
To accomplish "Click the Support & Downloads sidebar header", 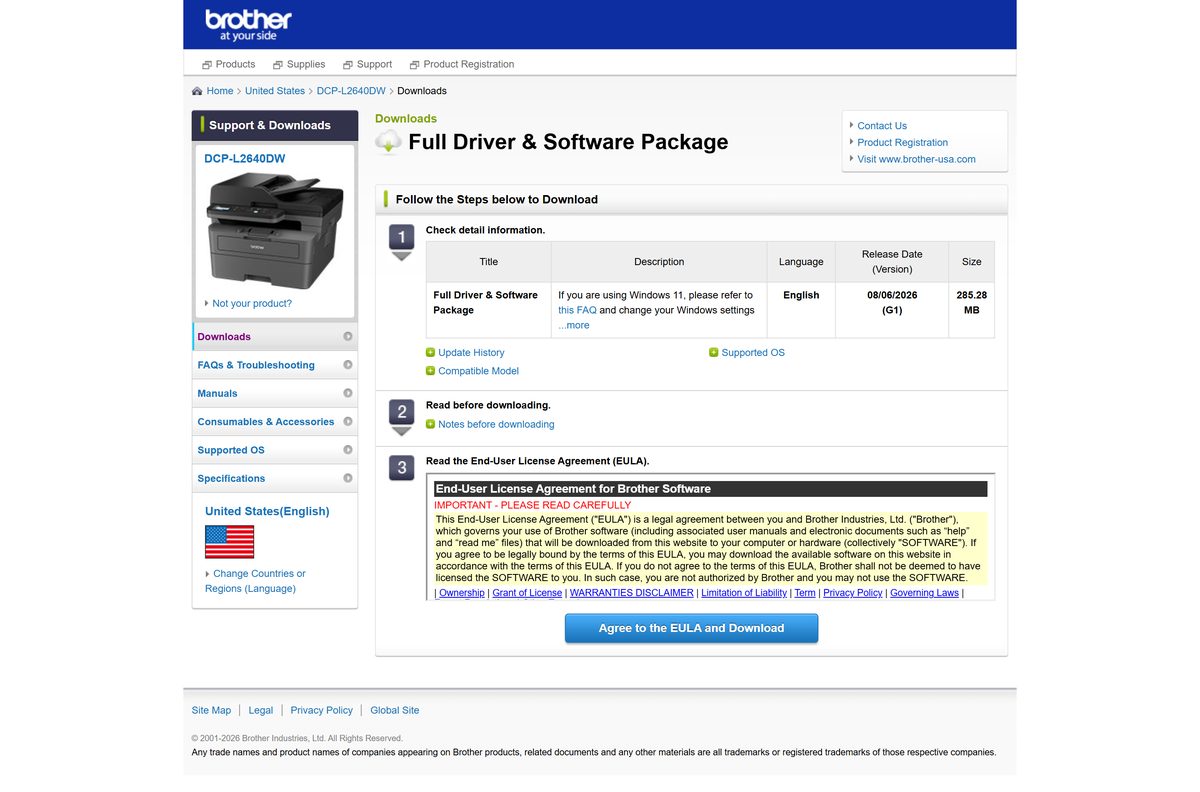I will 275,125.
